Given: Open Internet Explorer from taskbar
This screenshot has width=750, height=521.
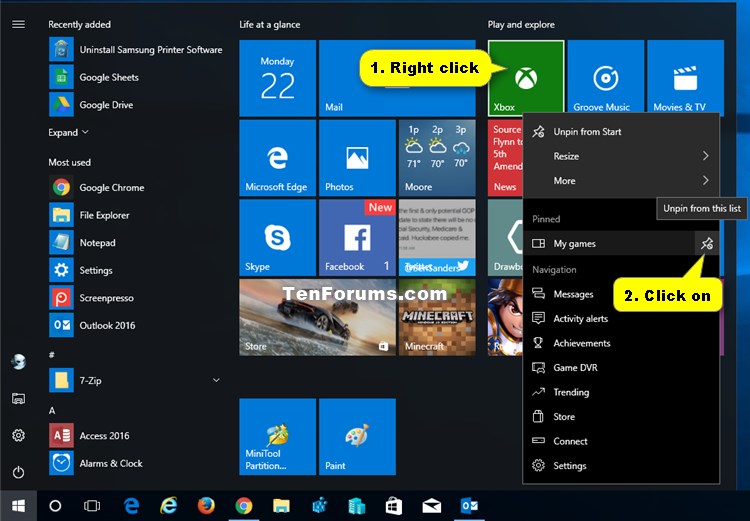Looking at the screenshot, I should pos(168,506).
